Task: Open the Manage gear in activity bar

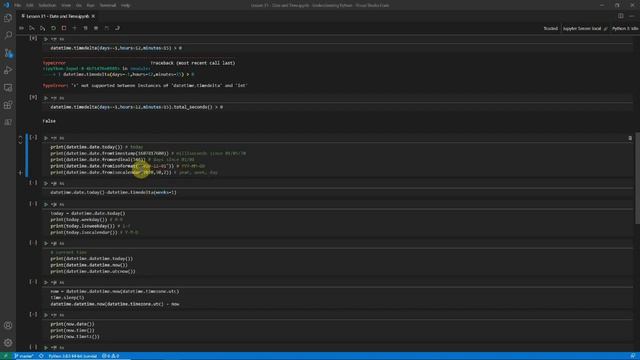Action: pos(8,343)
